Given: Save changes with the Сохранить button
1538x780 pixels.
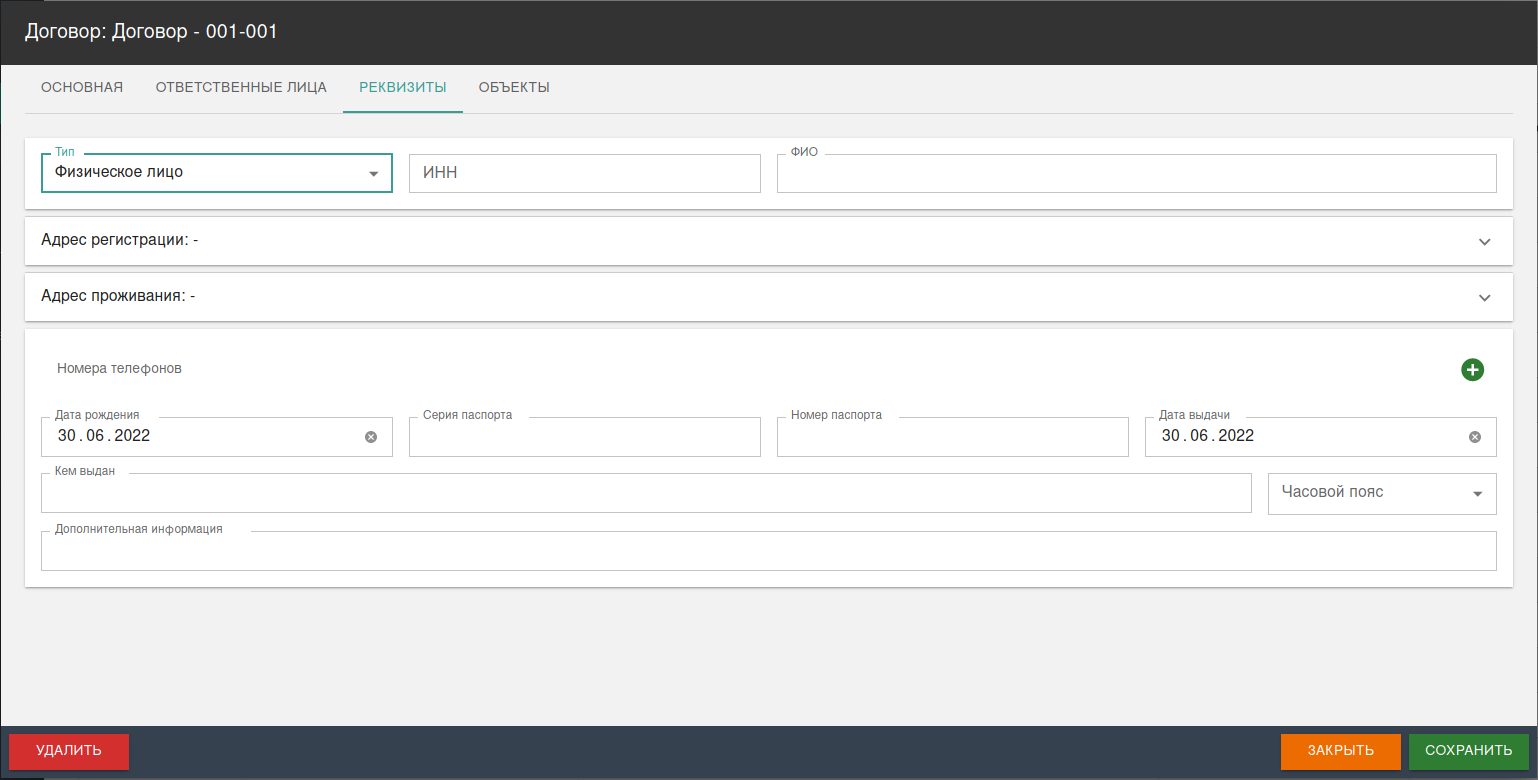Looking at the screenshot, I should click(1468, 751).
